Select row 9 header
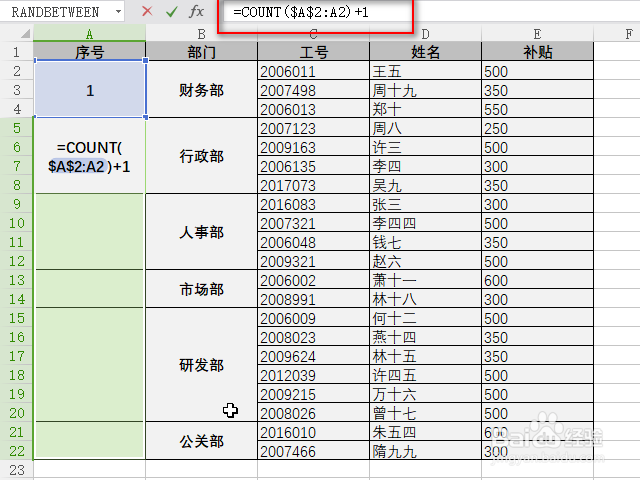This screenshot has height=480, width=640. [x=16, y=204]
